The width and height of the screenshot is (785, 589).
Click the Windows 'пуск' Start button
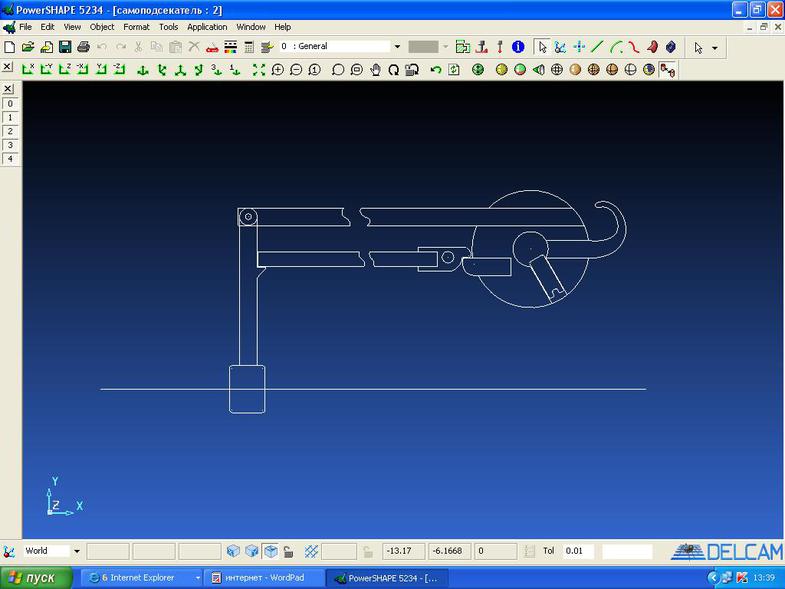36,578
